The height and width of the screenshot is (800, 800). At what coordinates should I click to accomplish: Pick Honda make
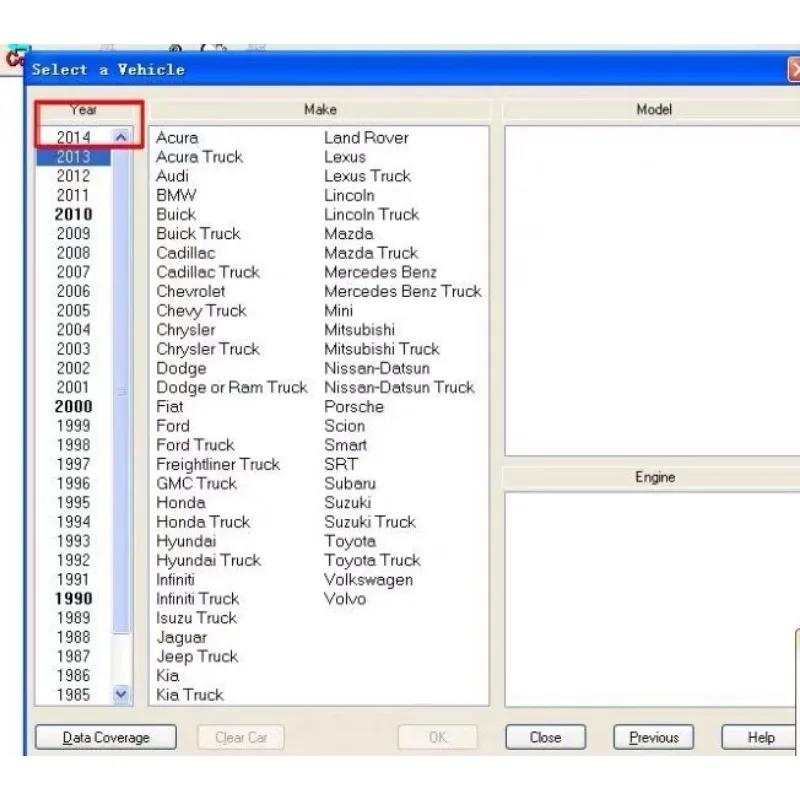pos(181,503)
